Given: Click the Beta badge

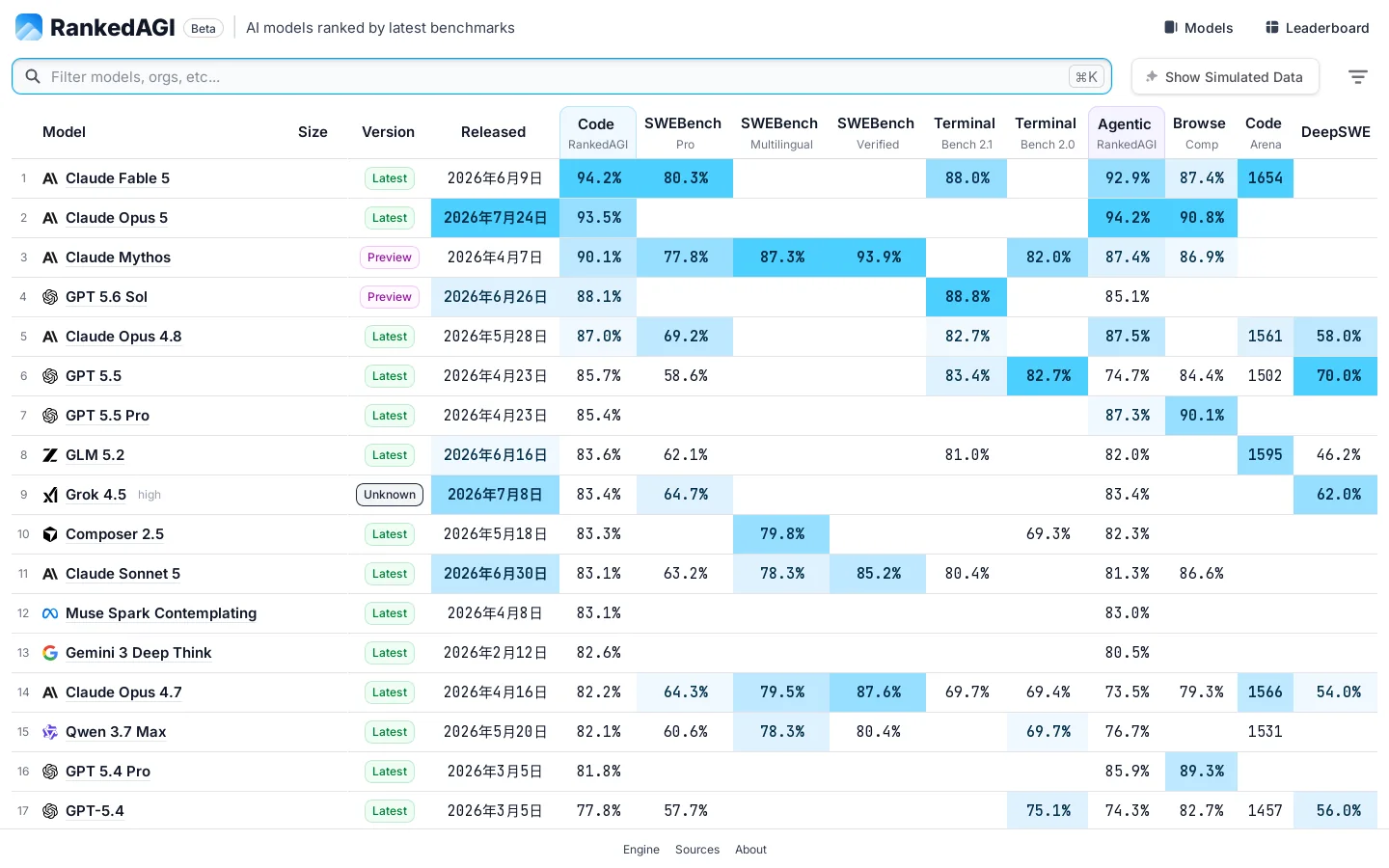Looking at the screenshot, I should coord(204,28).
